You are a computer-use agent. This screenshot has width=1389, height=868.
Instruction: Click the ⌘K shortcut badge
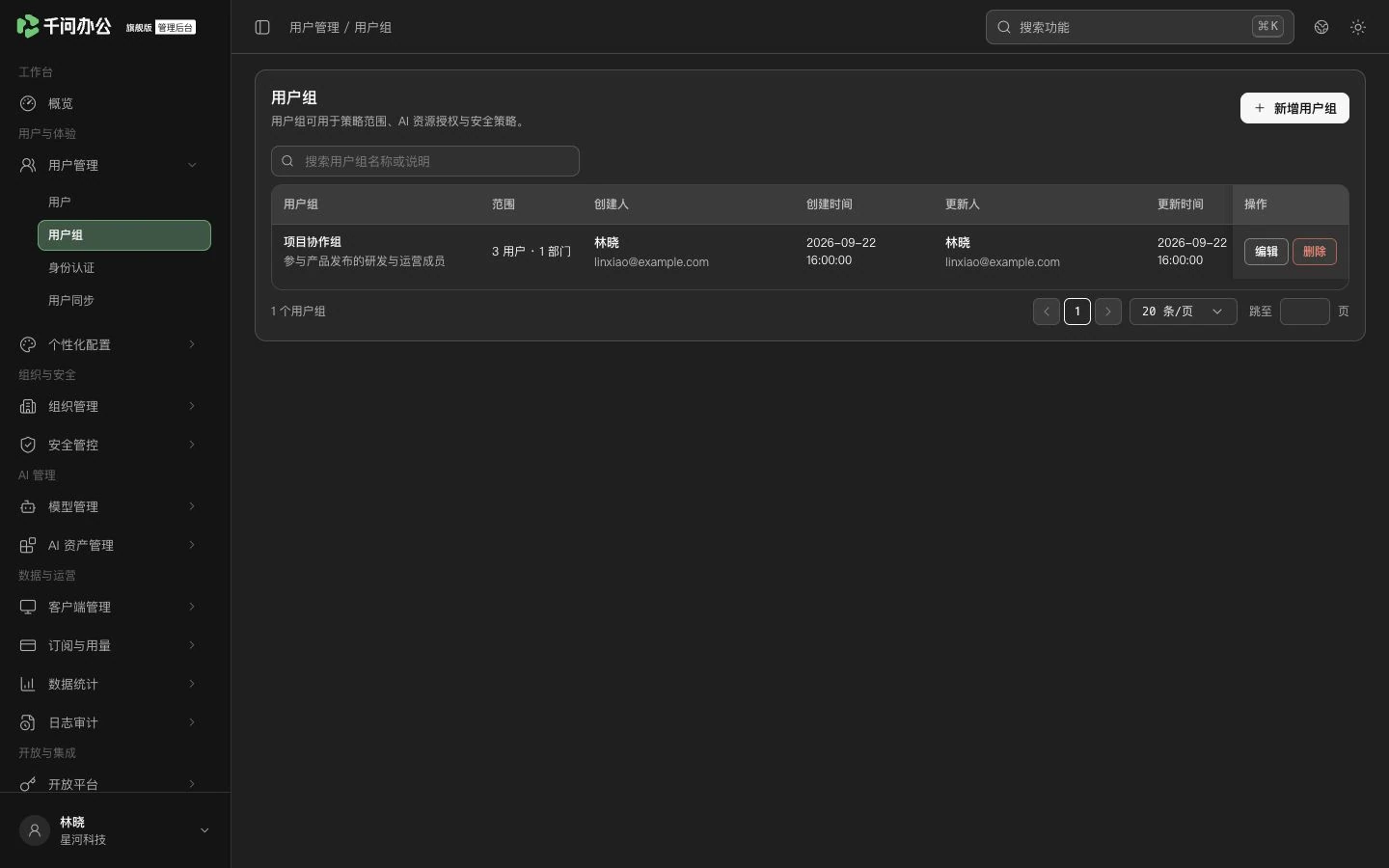pos(1267,27)
